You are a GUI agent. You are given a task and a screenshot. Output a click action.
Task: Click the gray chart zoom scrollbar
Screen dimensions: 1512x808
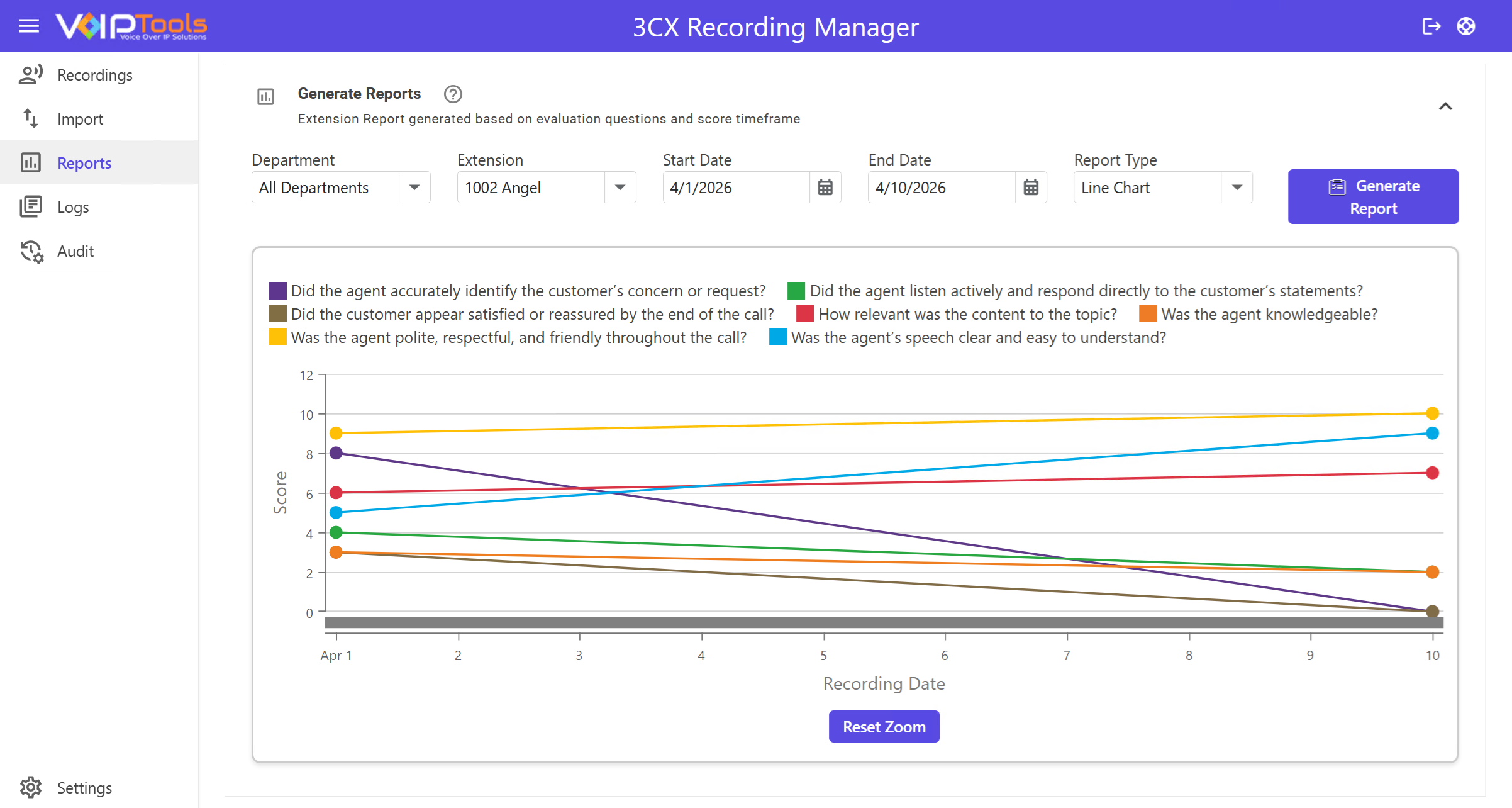(884, 622)
